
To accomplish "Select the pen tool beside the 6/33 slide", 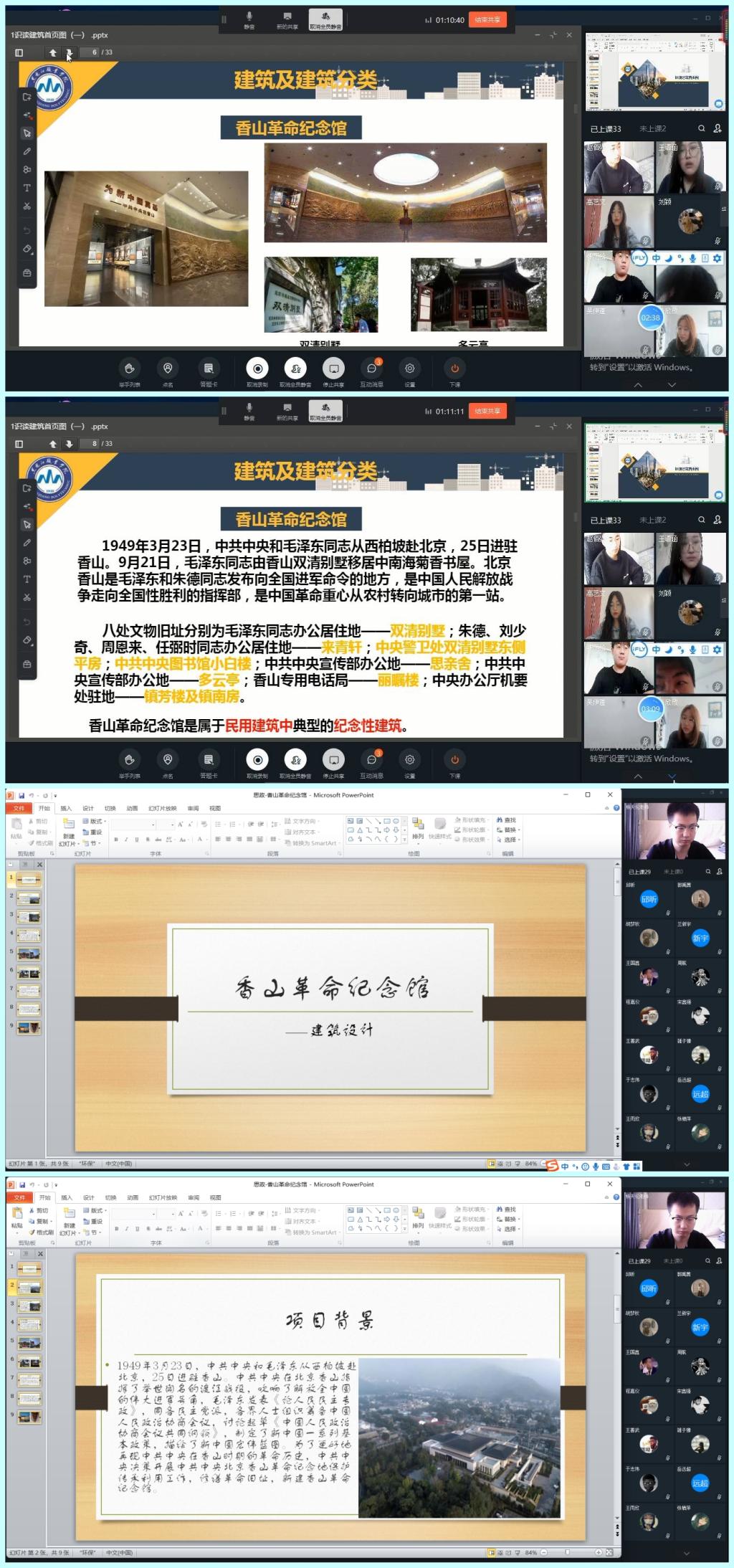I will point(27,151).
